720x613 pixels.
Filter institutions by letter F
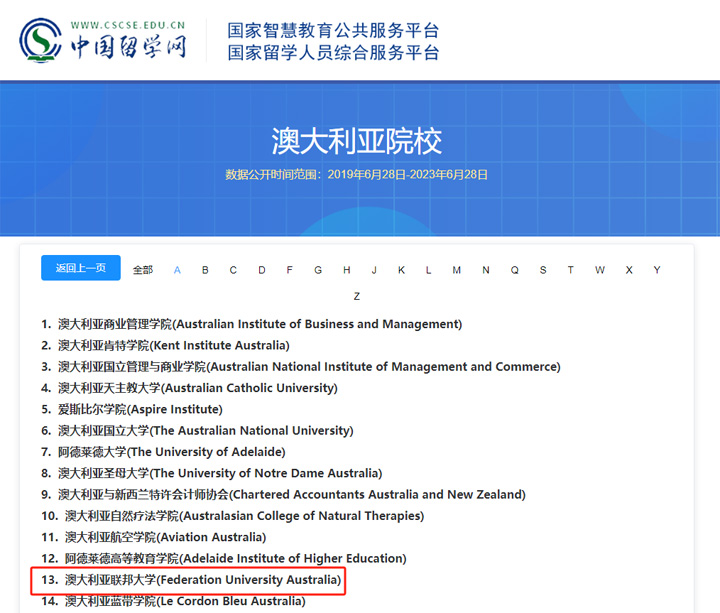(289, 270)
